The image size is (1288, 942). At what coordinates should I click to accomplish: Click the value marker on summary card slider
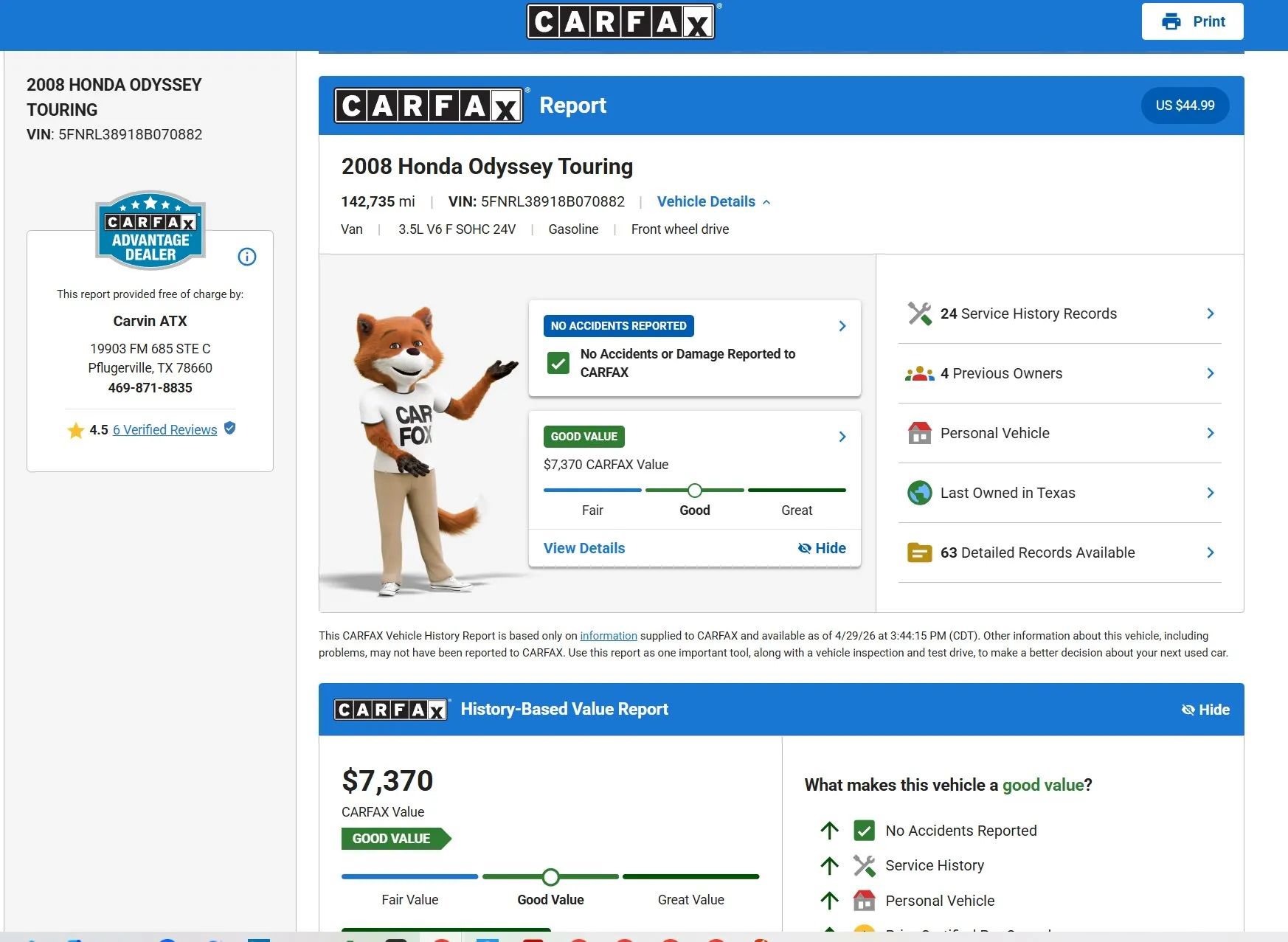[x=694, y=491]
